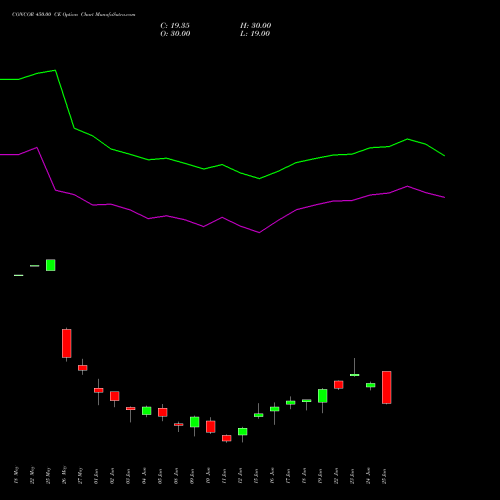Click the green candlestick for 25 May
The image size is (500, 500).
[51, 265]
